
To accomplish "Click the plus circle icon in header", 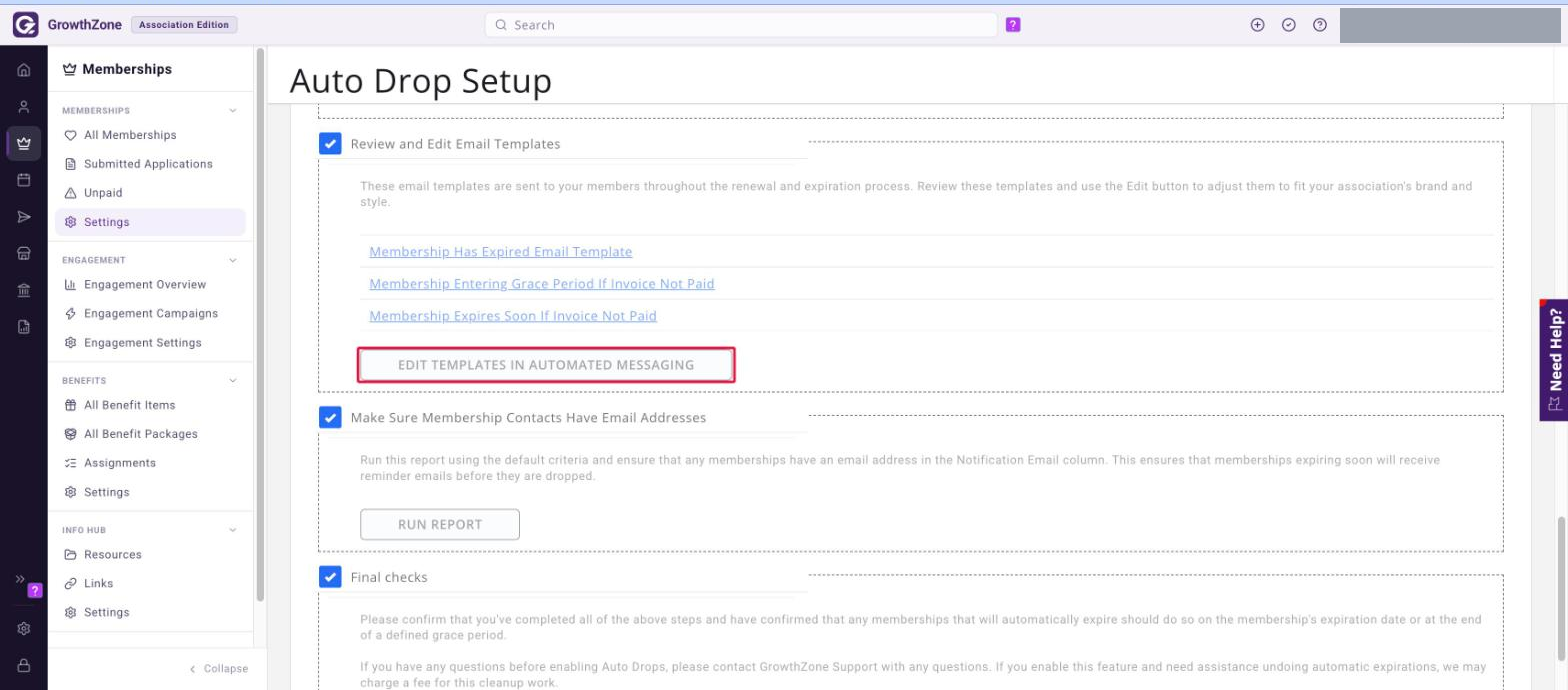I will tap(1258, 25).
